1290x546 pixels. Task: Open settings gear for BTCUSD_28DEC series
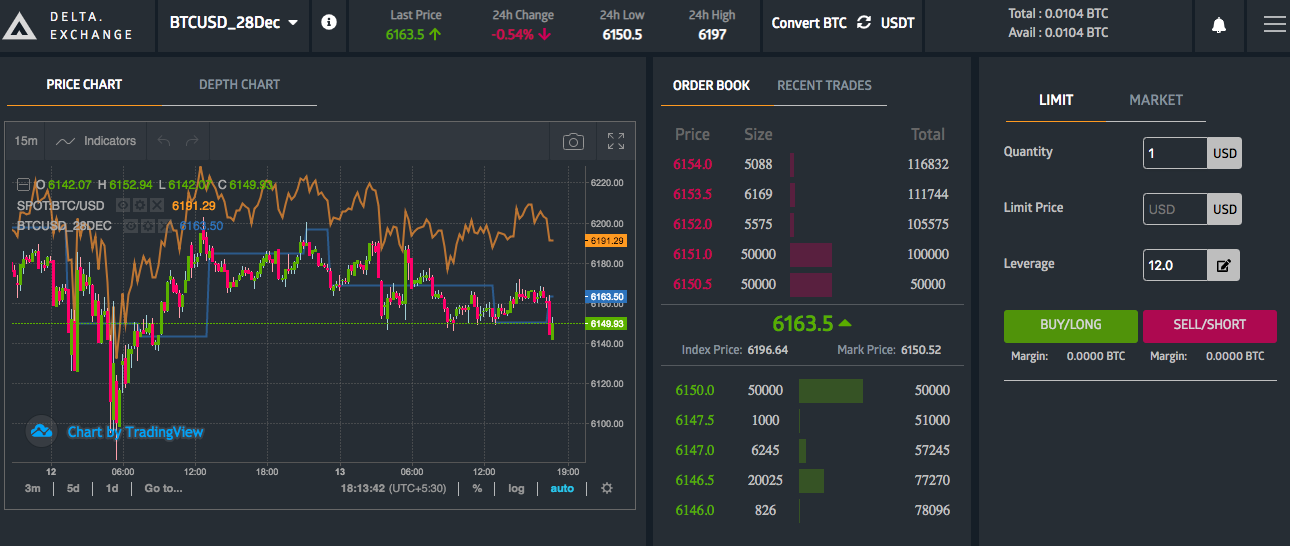tap(147, 226)
